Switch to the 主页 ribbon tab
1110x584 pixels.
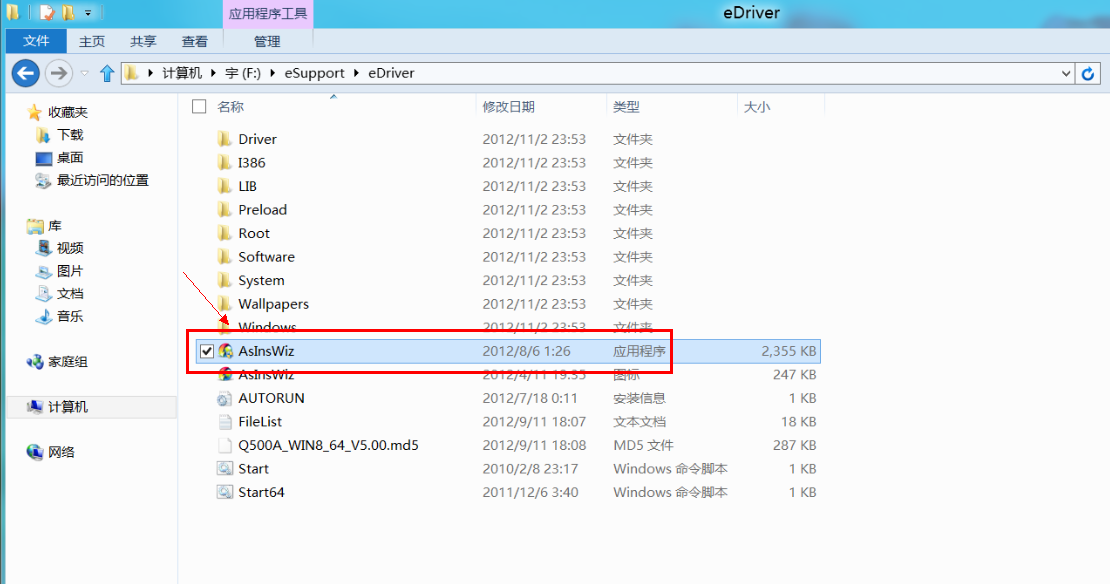click(91, 41)
